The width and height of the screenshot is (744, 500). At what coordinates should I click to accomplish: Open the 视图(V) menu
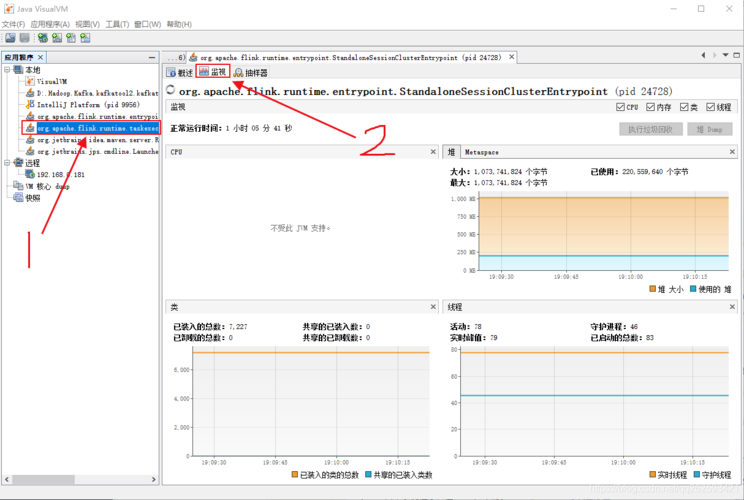[87, 24]
